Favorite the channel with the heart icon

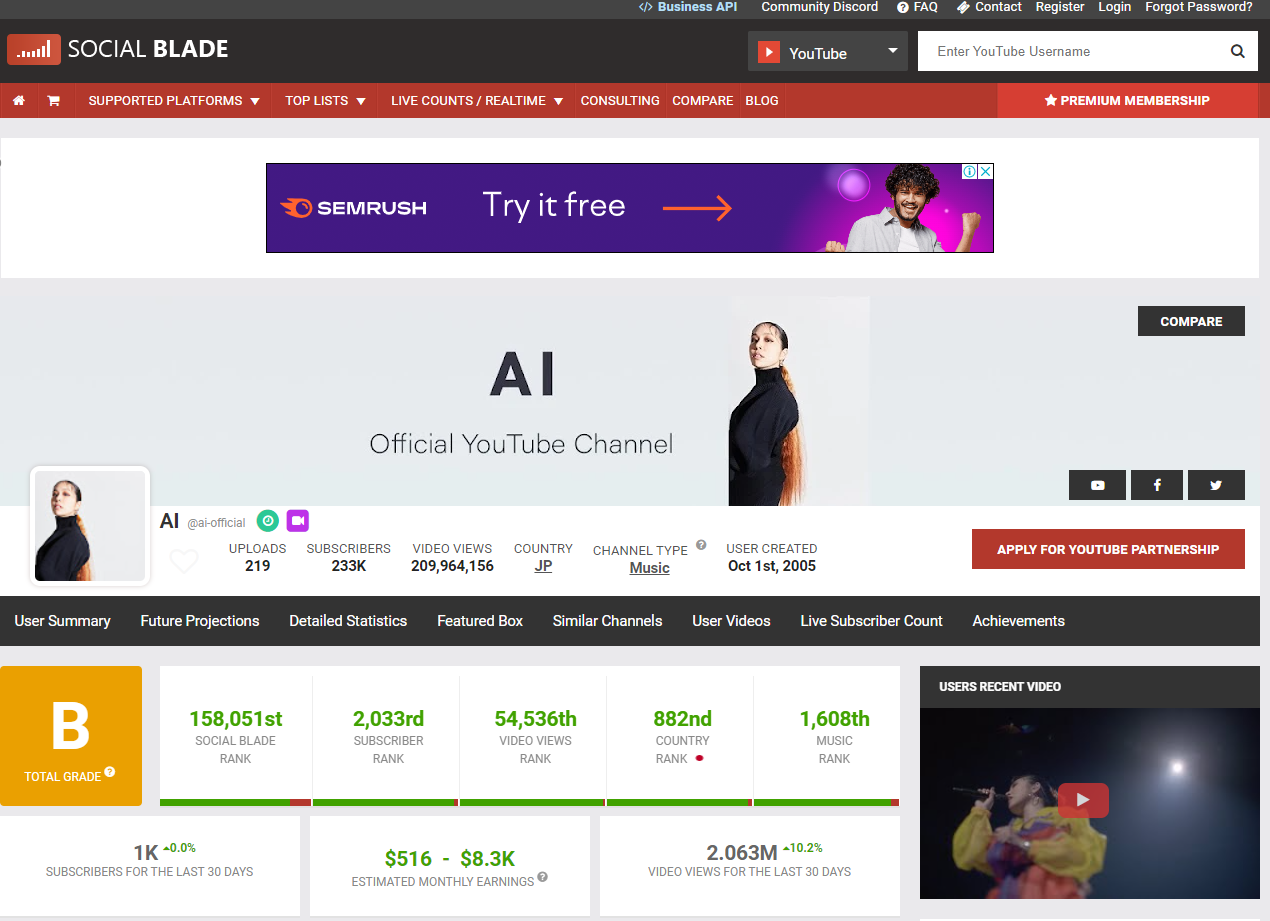[x=184, y=561]
